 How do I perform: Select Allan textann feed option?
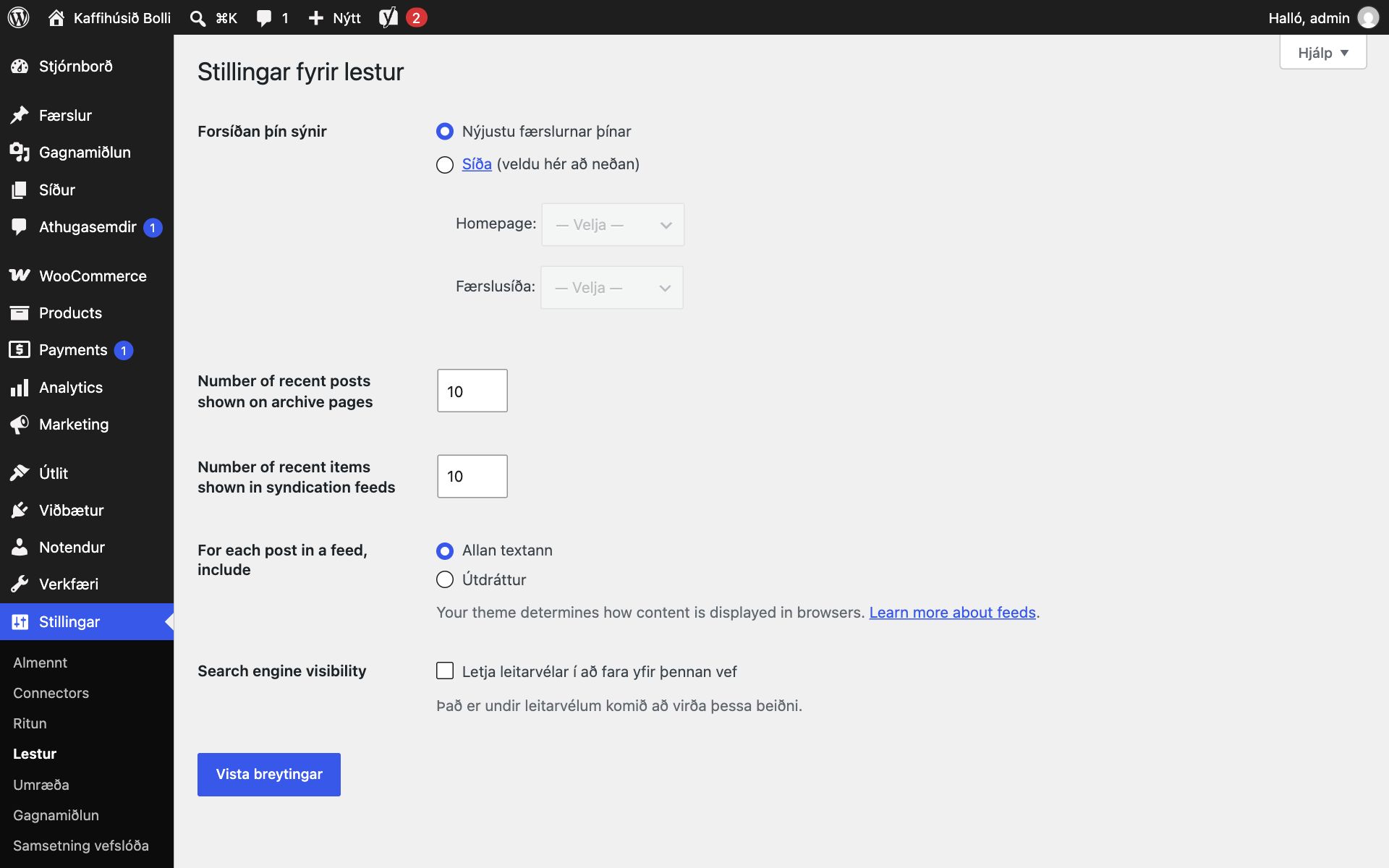(x=445, y=551)
